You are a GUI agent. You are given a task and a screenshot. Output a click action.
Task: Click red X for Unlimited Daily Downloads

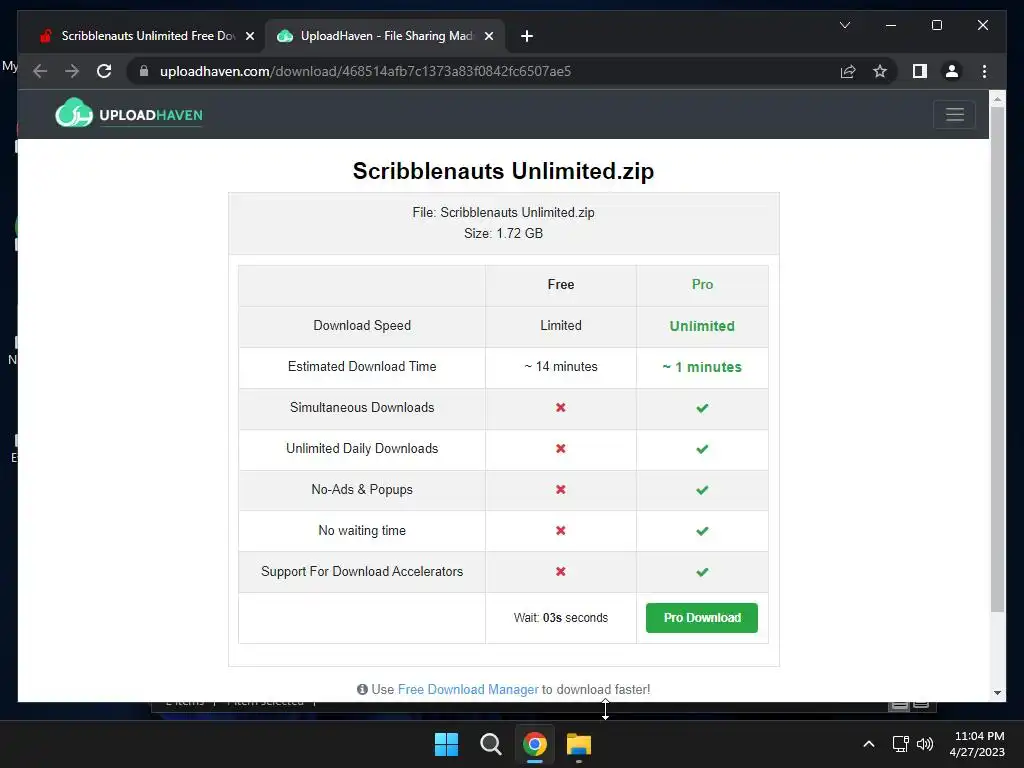(x=560, y=449)
